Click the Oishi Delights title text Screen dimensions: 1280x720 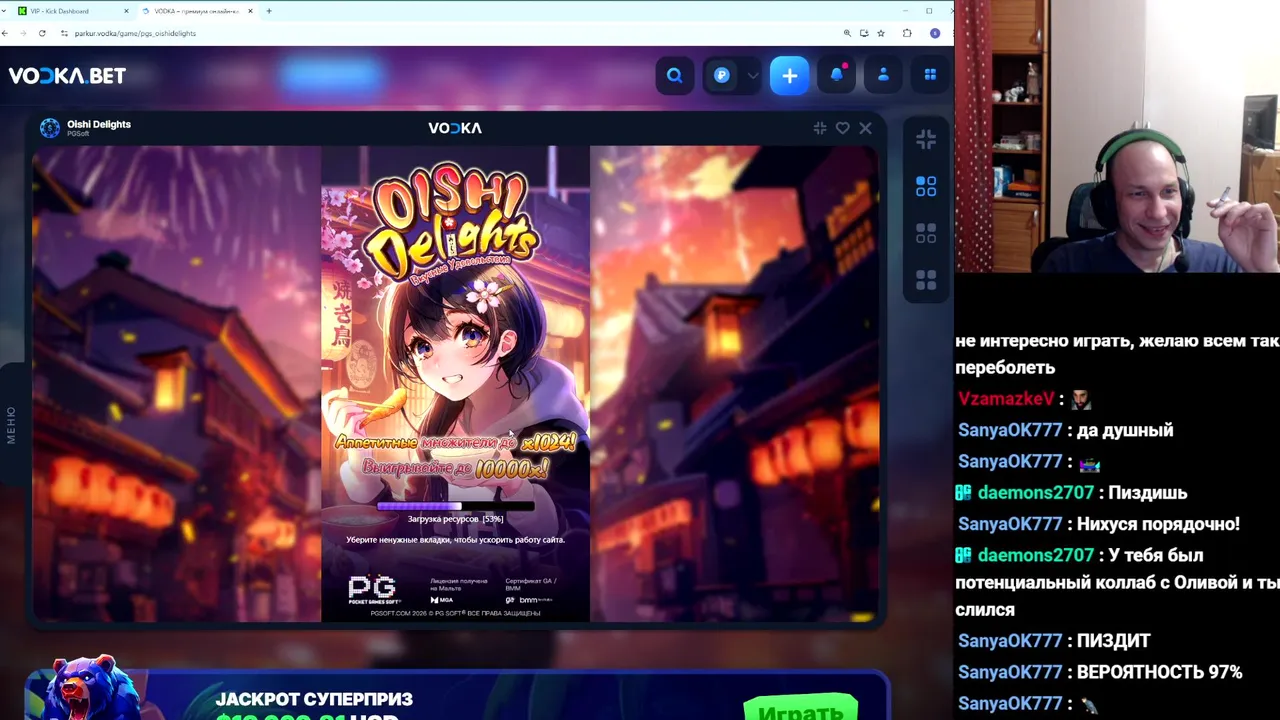[x=99, y=124]
